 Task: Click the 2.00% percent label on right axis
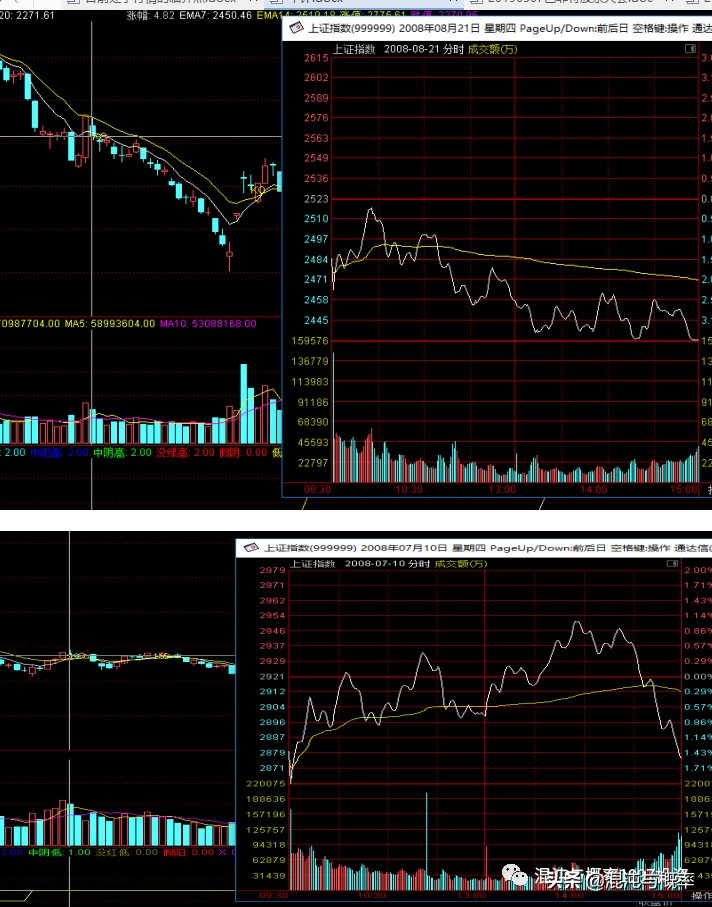(698, 570)
